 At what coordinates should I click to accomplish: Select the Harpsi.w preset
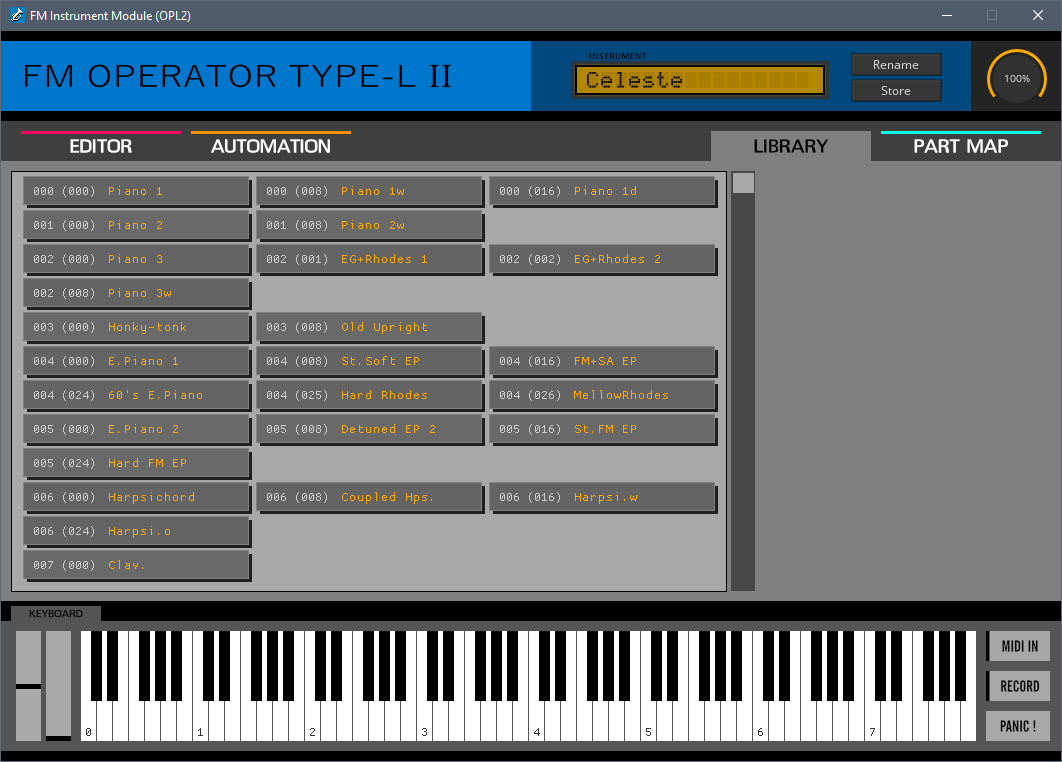click(603, 497)
